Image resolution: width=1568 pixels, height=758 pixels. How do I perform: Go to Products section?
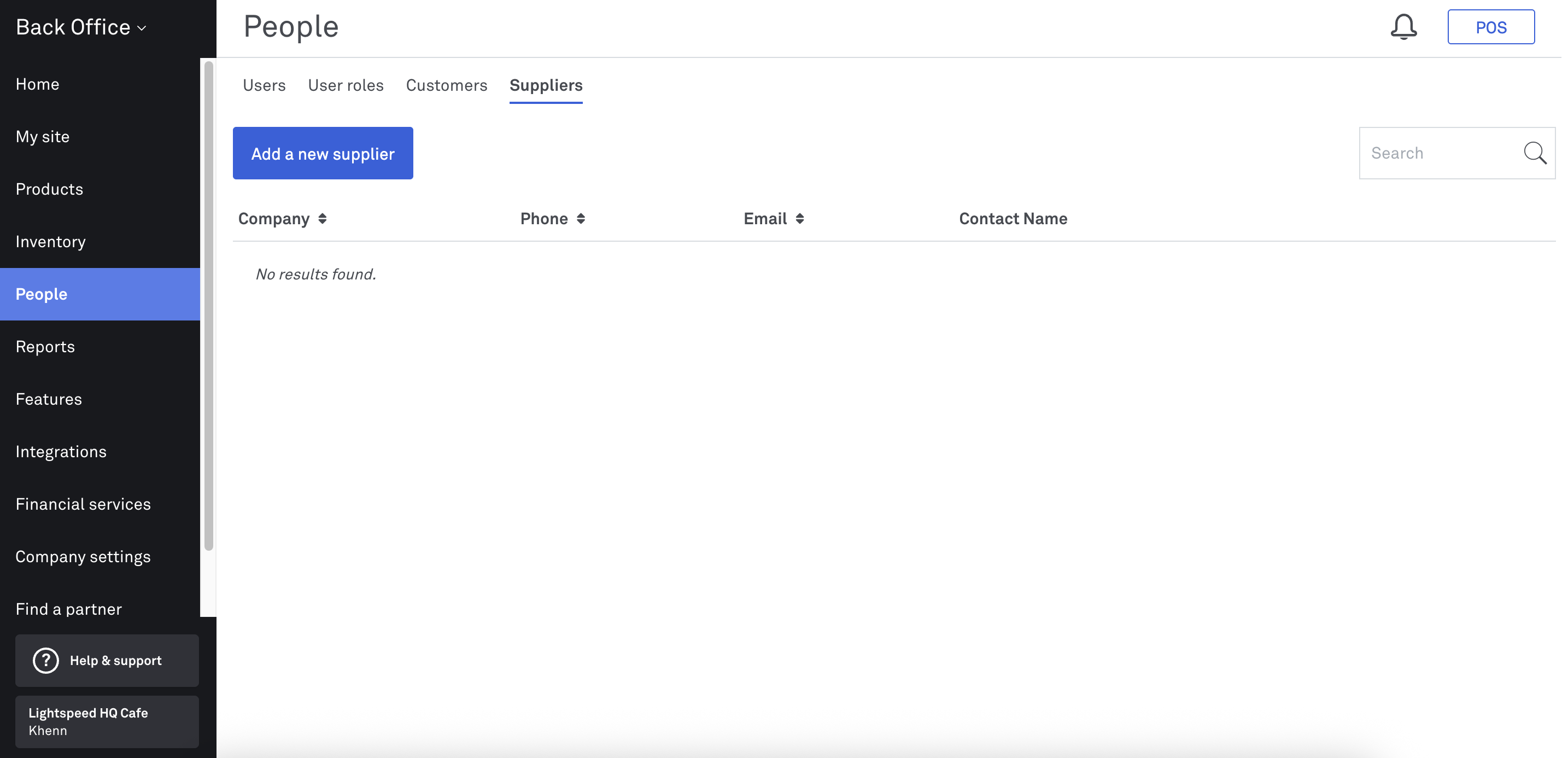100,189
